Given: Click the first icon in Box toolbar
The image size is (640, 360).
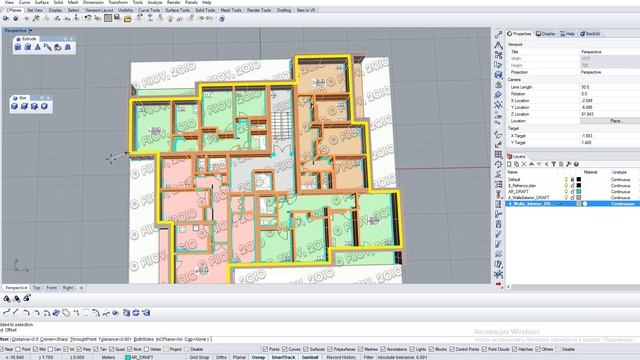Looking at the screenshot, I should [15, 107].
